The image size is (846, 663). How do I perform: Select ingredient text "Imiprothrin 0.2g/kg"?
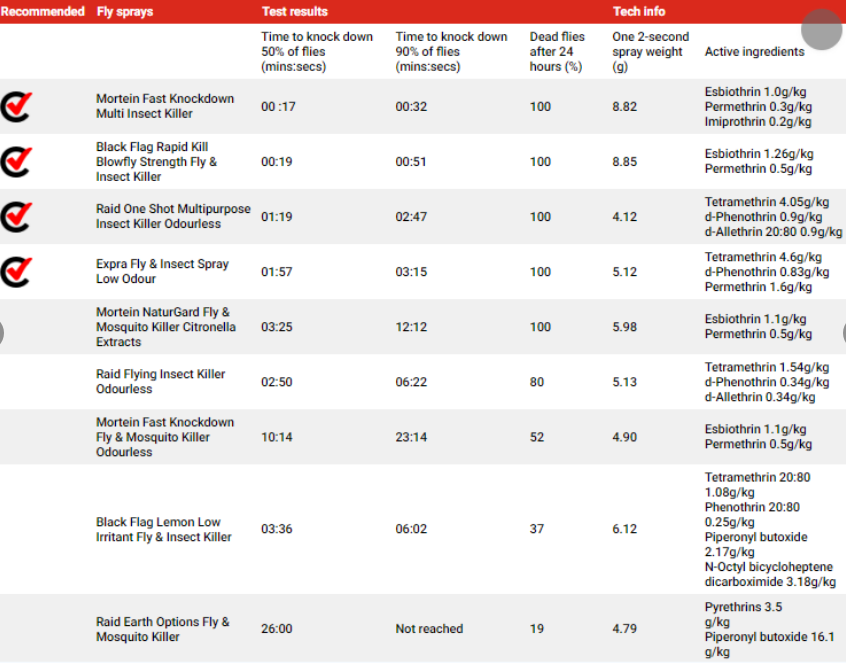(x=758, y=121)
